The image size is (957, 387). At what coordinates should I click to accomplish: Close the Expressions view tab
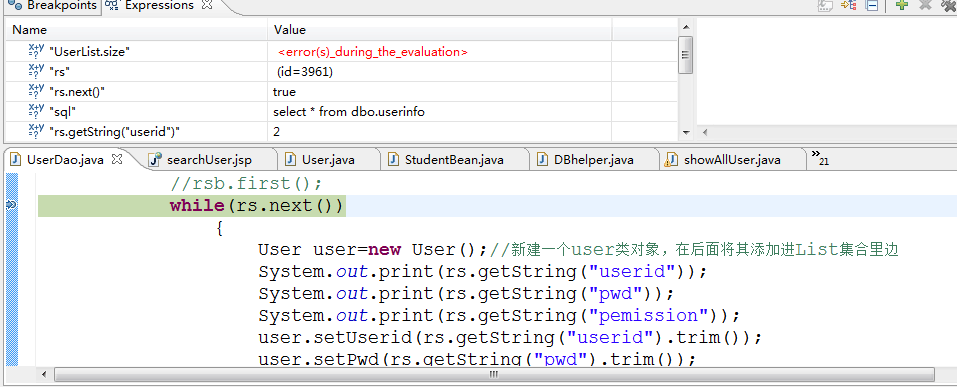coord(207,5)
